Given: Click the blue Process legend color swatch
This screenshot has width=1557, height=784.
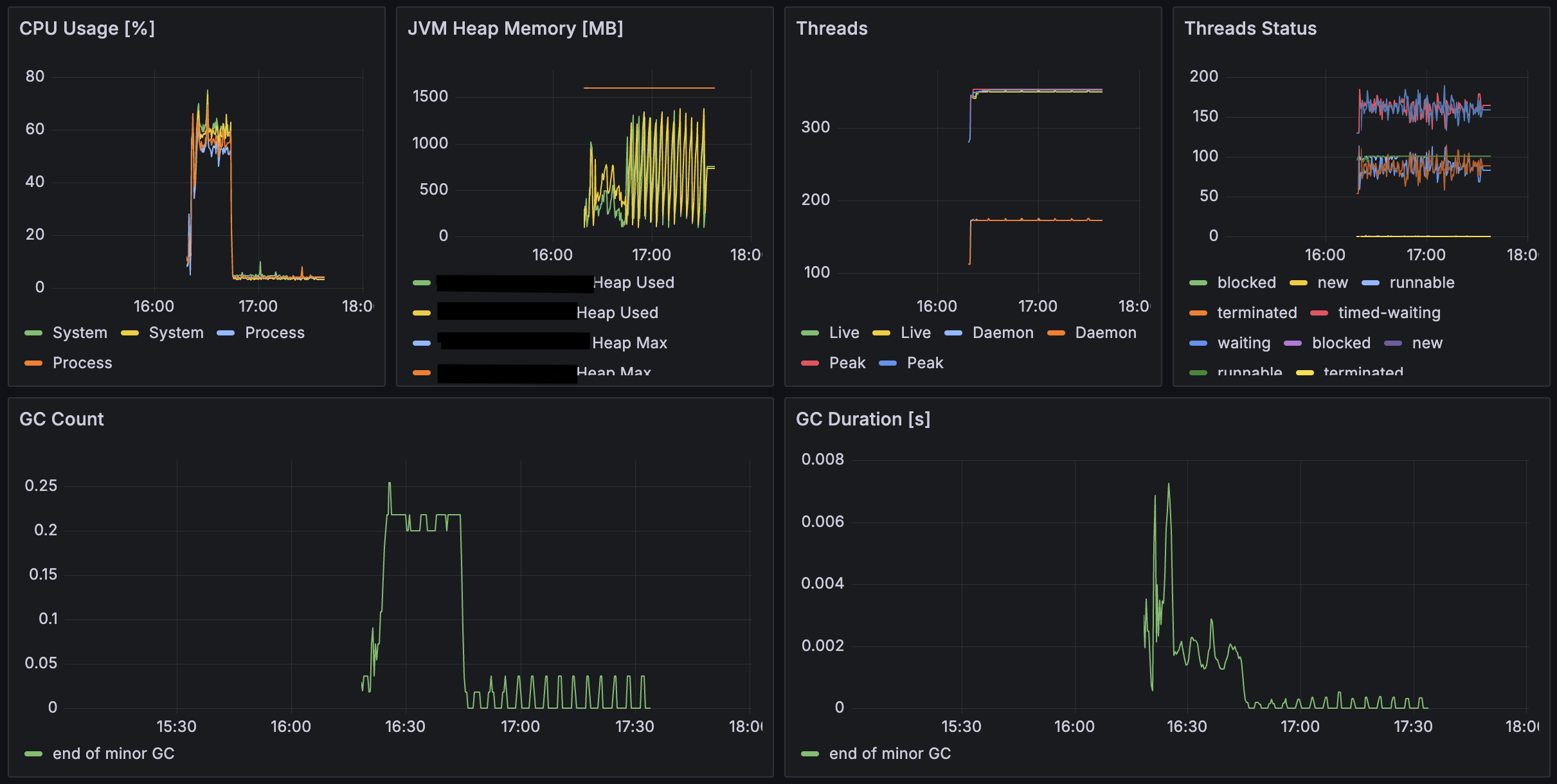Looking at the screenshot, I should 226,333.
